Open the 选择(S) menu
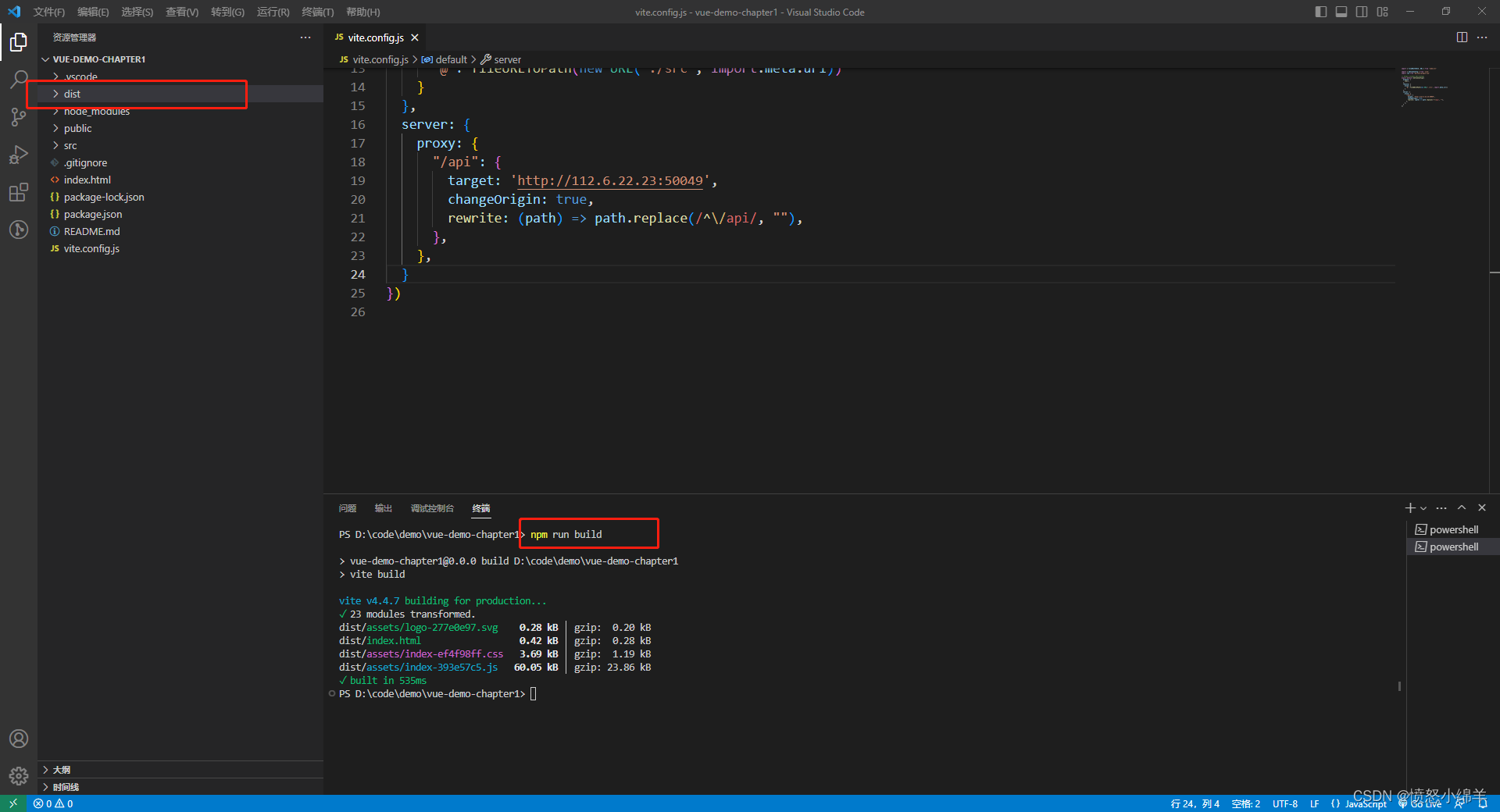1500x812 pixels. point(137,12)
